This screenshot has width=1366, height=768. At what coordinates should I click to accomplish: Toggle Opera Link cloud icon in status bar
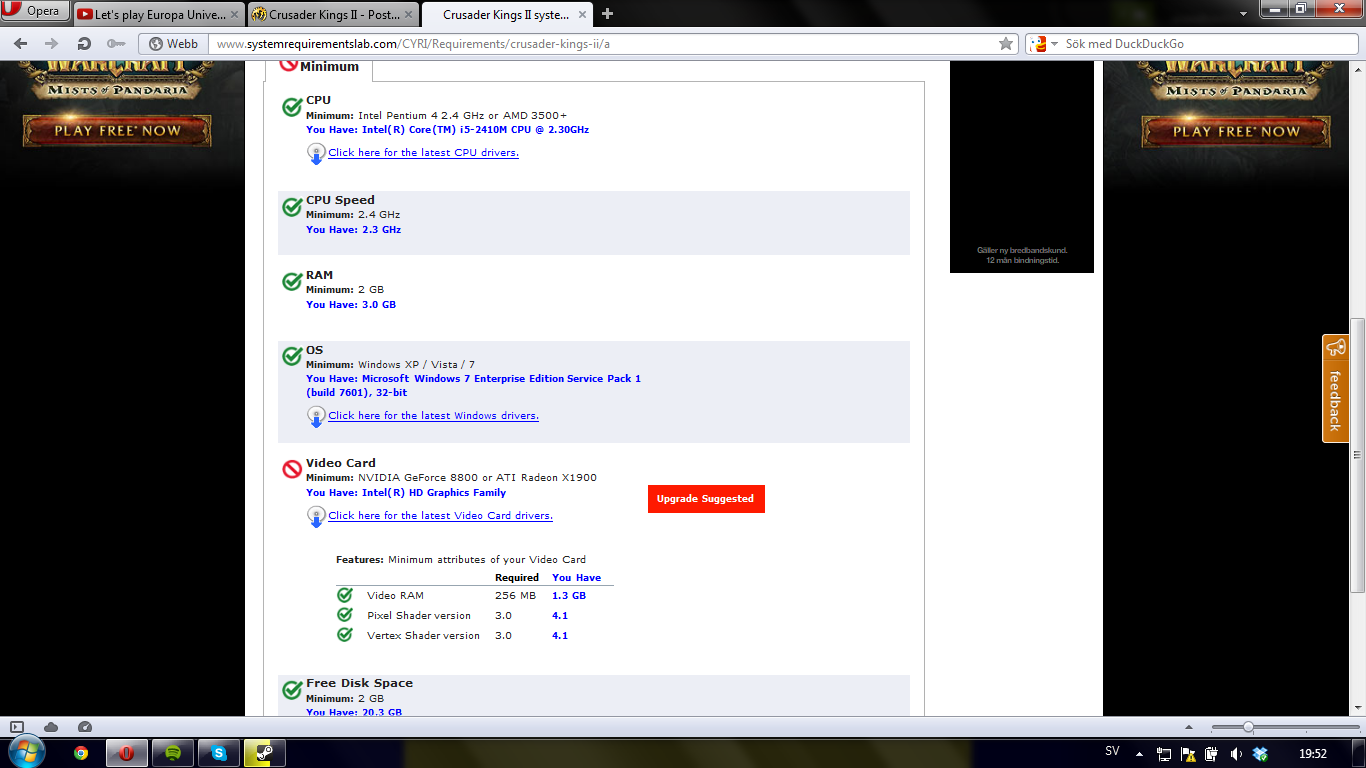point(51,727)
